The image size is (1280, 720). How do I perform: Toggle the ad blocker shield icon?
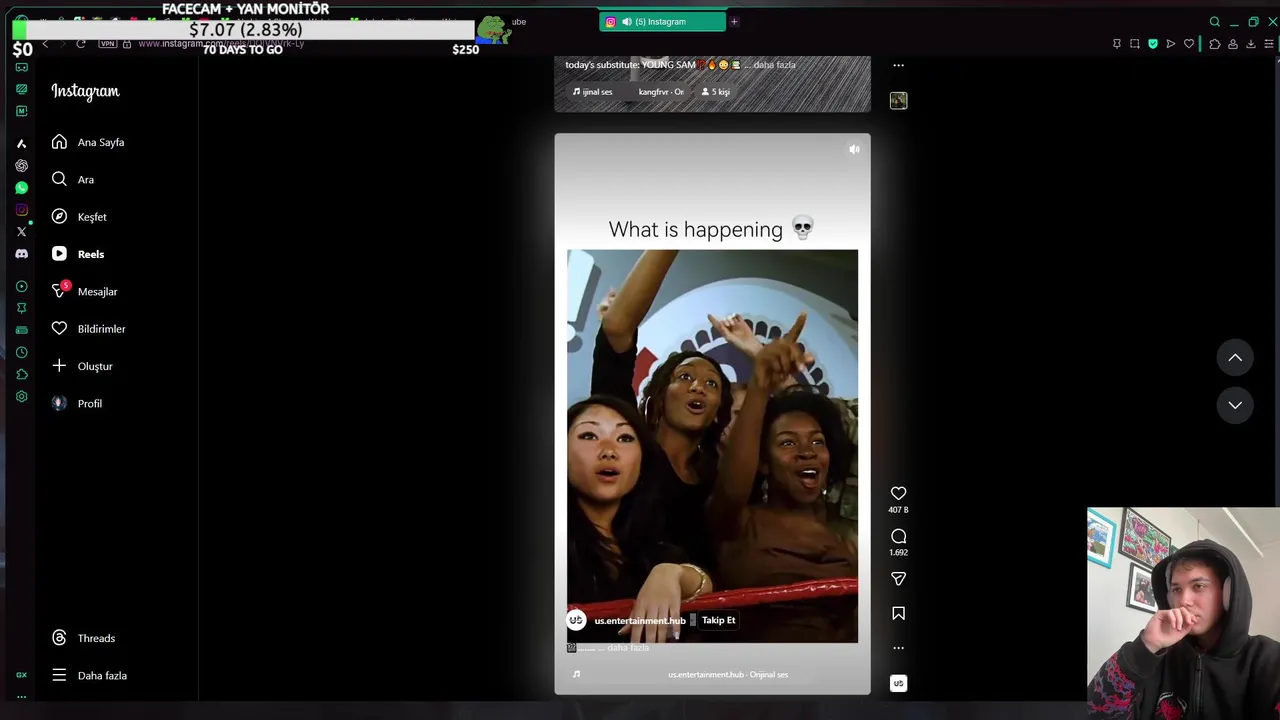1153,44
